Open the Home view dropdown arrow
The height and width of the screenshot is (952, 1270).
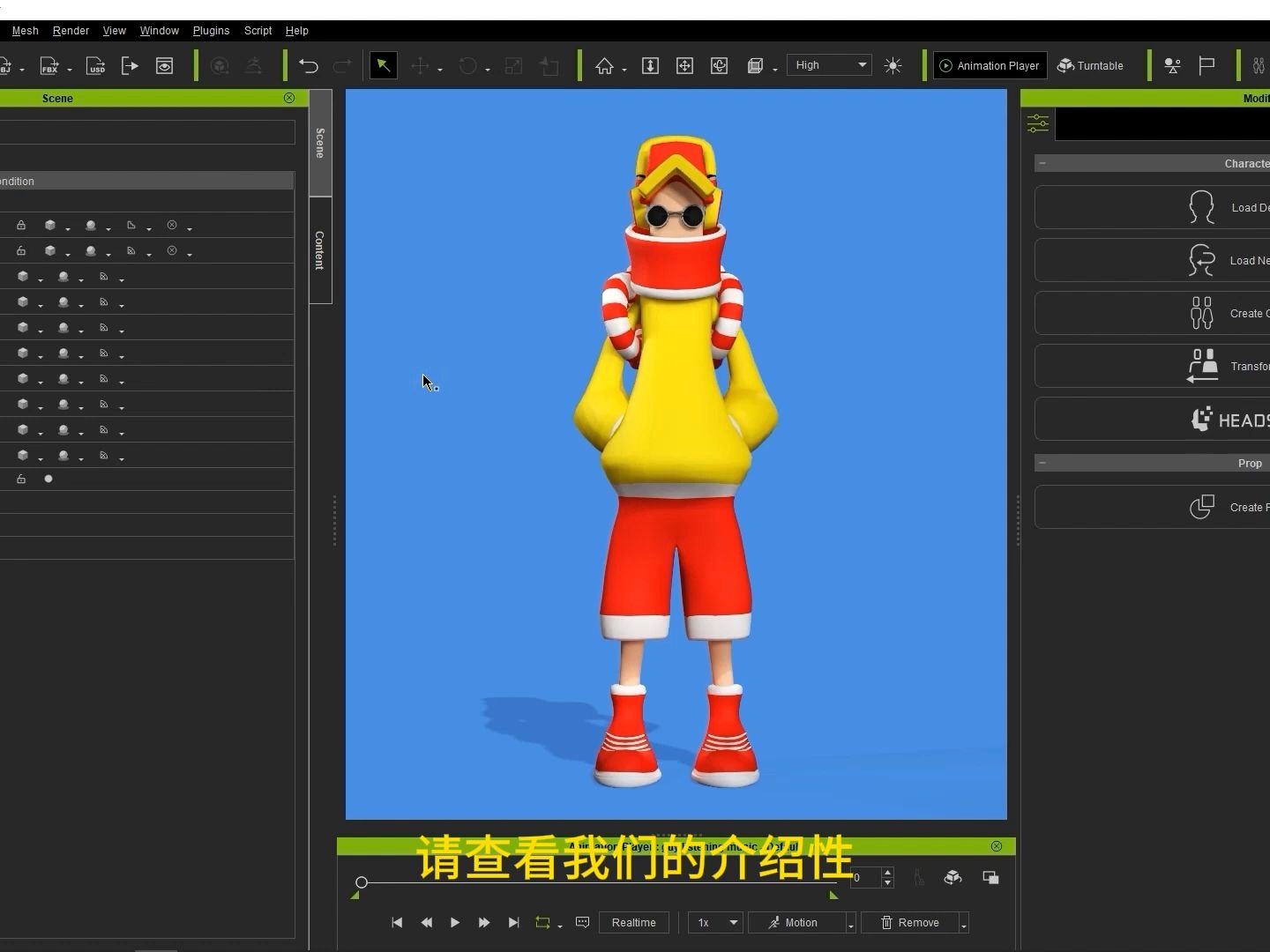click(624, 70)
